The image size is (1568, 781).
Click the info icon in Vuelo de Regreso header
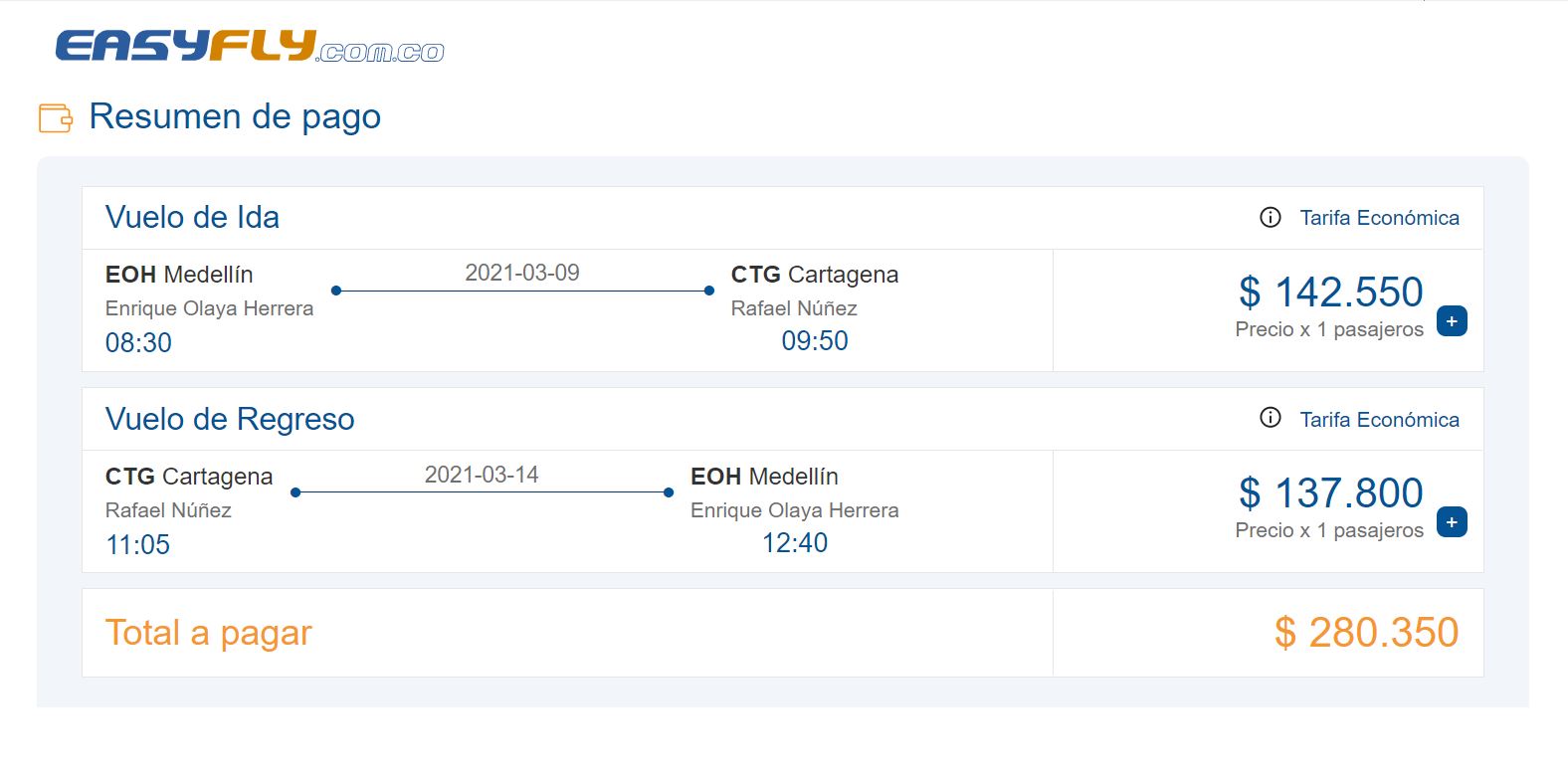[1271, 418]
